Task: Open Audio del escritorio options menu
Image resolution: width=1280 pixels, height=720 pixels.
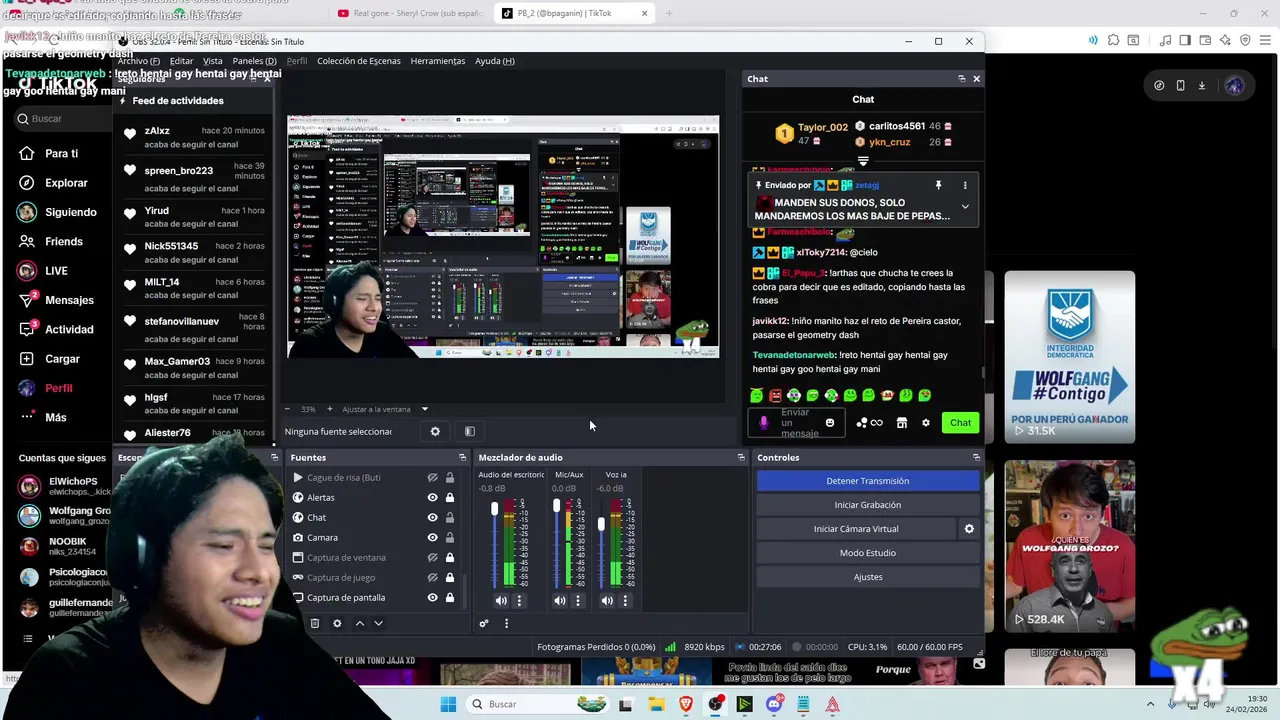Action: tap(519, 601)
